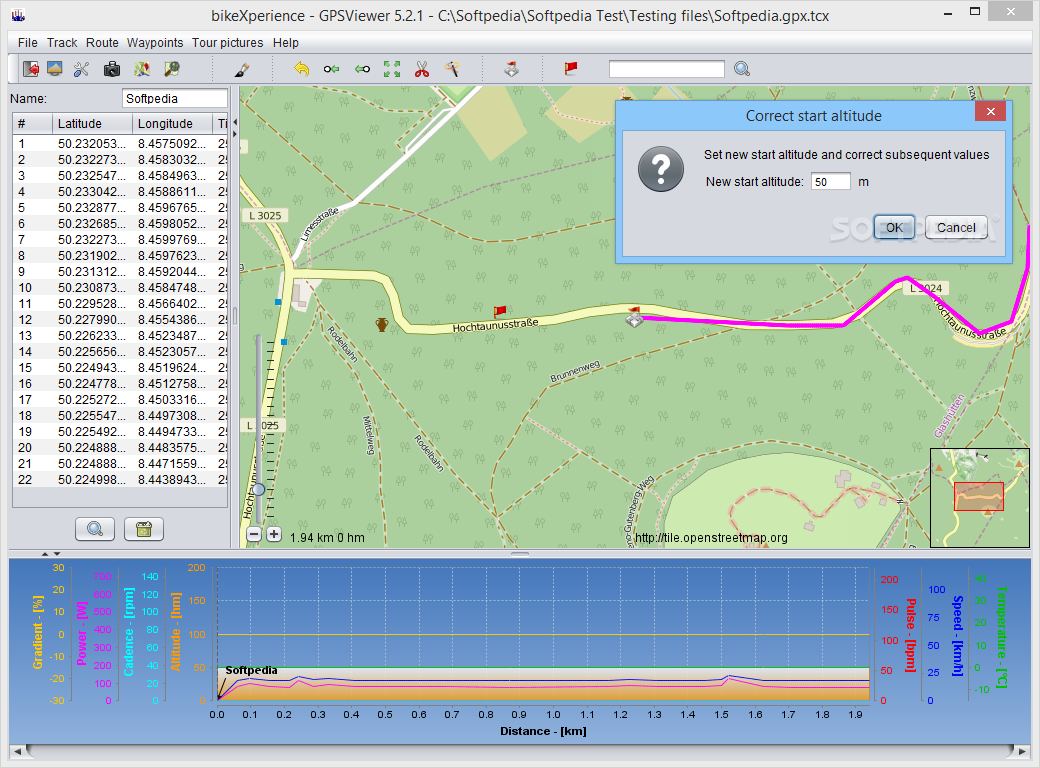1040x768 pixels.
Task: Click the map zoom slider handle
Action: pos(259,489)
